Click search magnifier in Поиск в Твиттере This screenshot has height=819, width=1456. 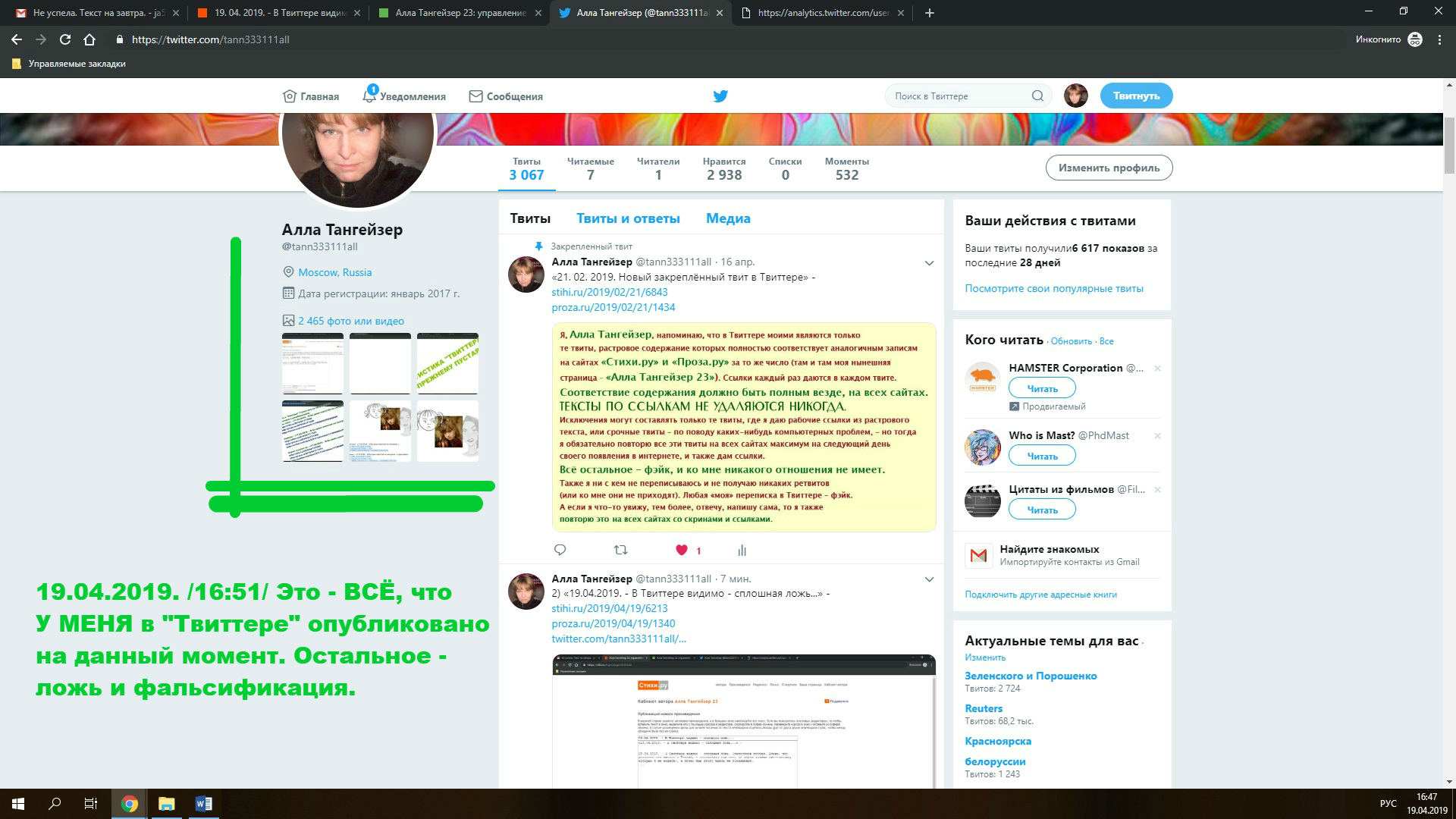coord(1037,96)
